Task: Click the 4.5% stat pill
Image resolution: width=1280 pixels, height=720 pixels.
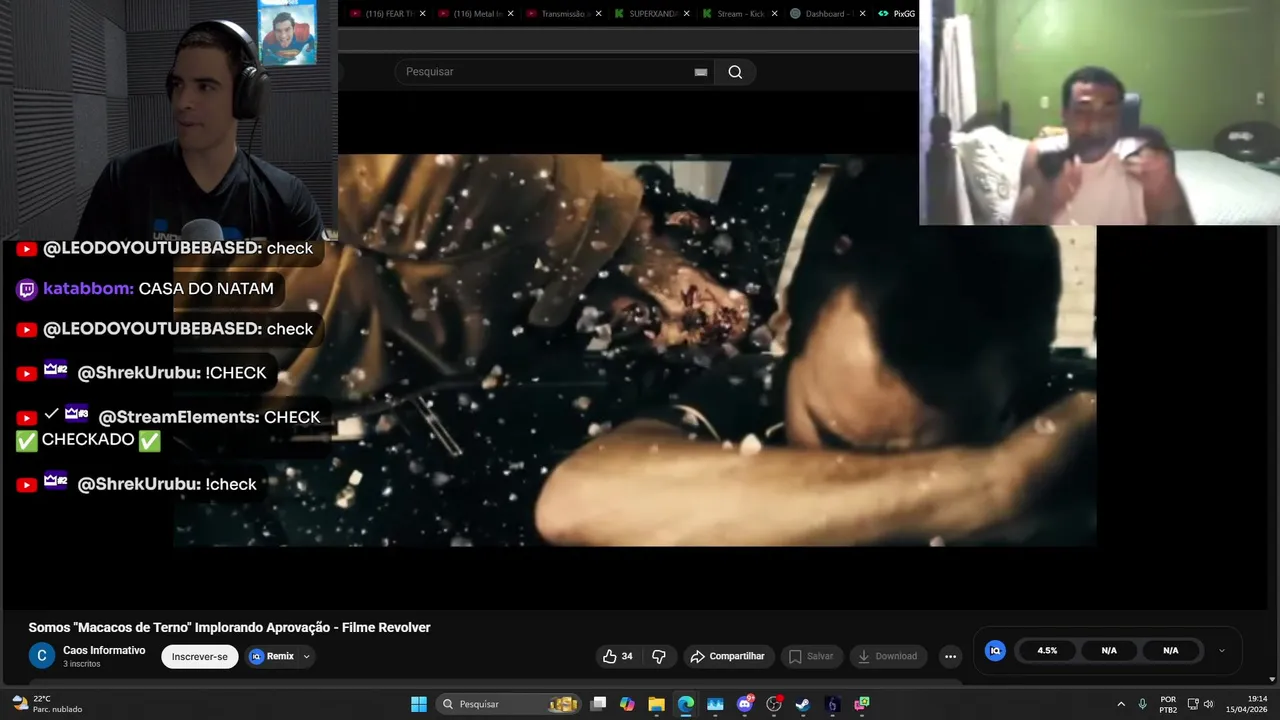Action: pyautogui.click(x=1047, y=650)
